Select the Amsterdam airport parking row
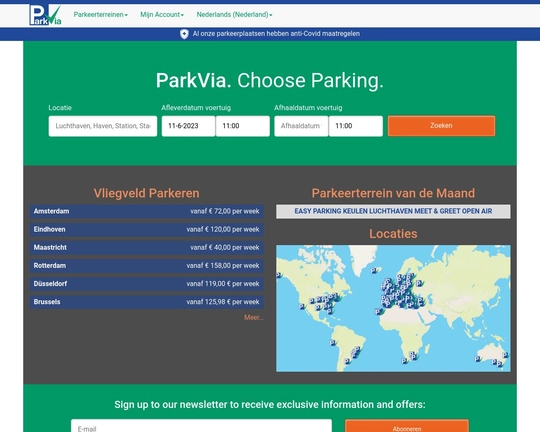This screenshot has height=432, width=540. coord(147,211)
